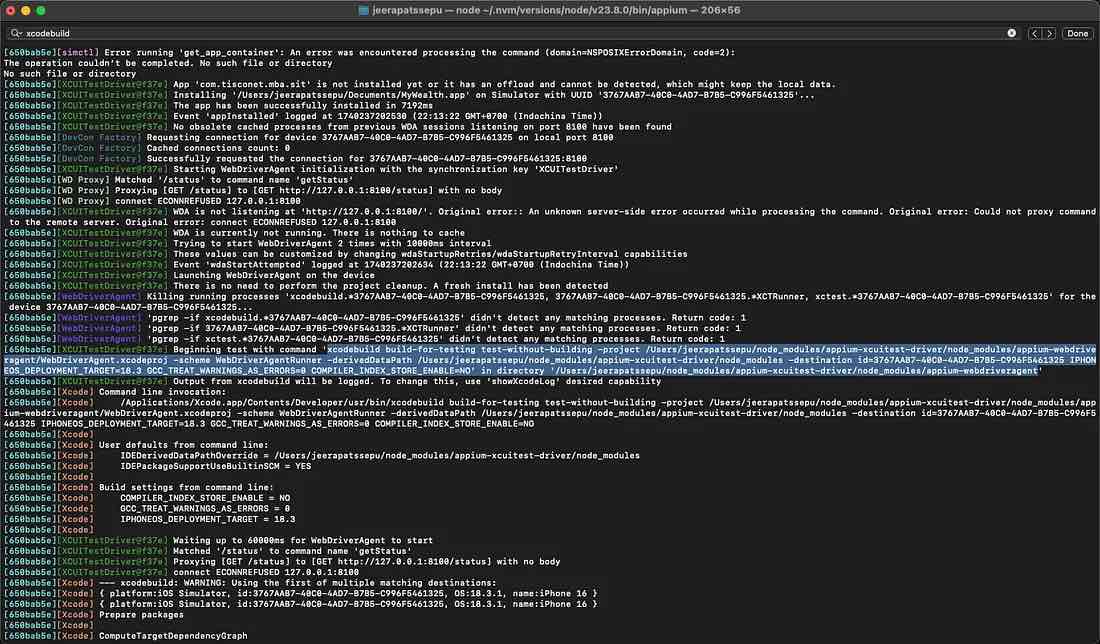Viewport: 1100px width, 644px height.
Task: Click the IPHONEOS_DEPLOYMENT_TARGET = 18.3 line
Action: click(x=208, y=519)
